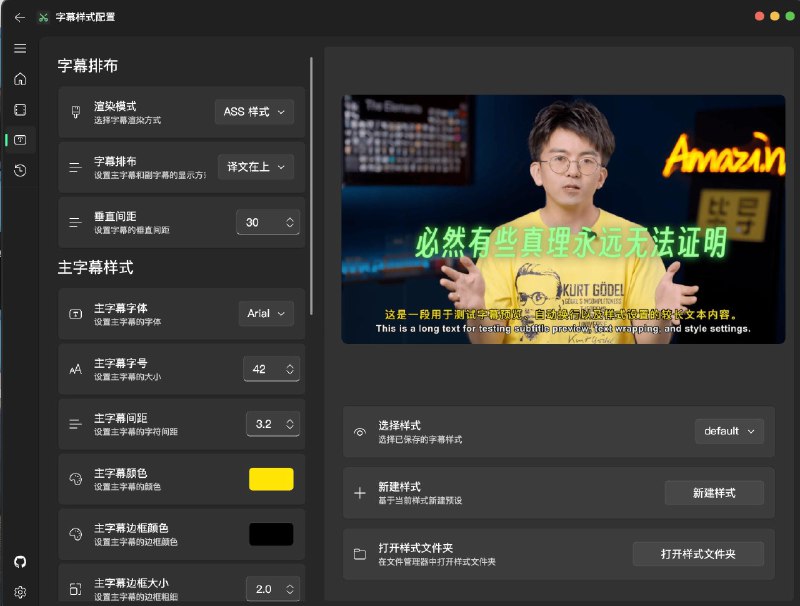This screenshot has width=800, height=606.
Task: Click the black 主字幕边框颜色 swatch
Action: click(x=271, y=533)
